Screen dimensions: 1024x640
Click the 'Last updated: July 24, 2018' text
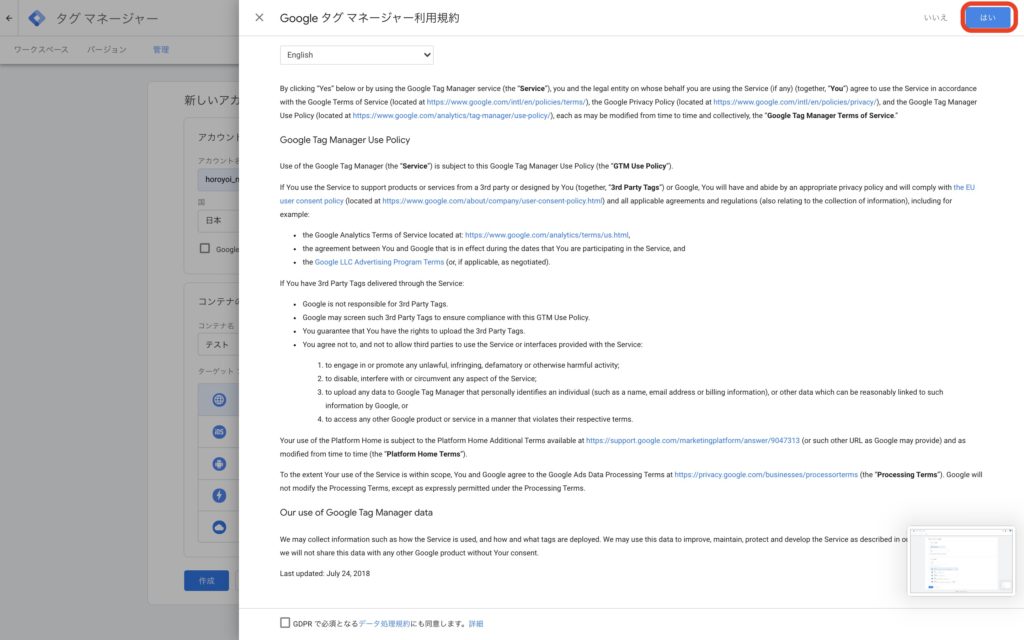point(325,573)
